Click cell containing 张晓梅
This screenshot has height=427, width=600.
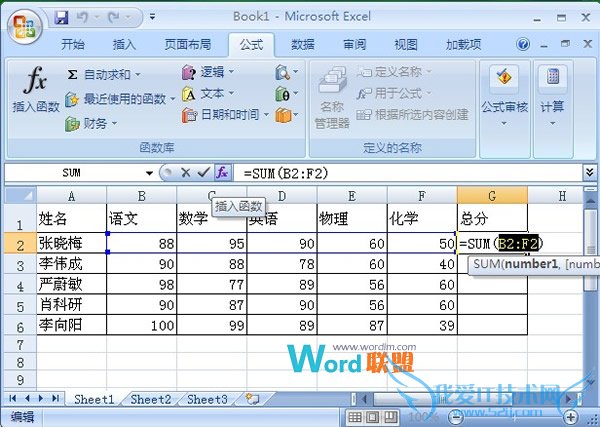72,243
